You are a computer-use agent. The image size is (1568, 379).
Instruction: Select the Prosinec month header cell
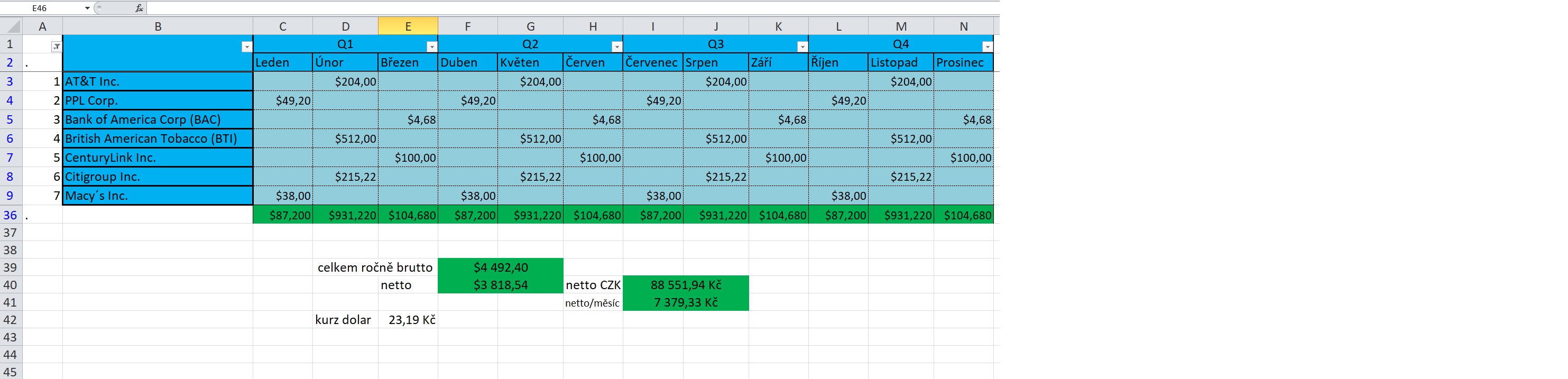pos(963,63)
